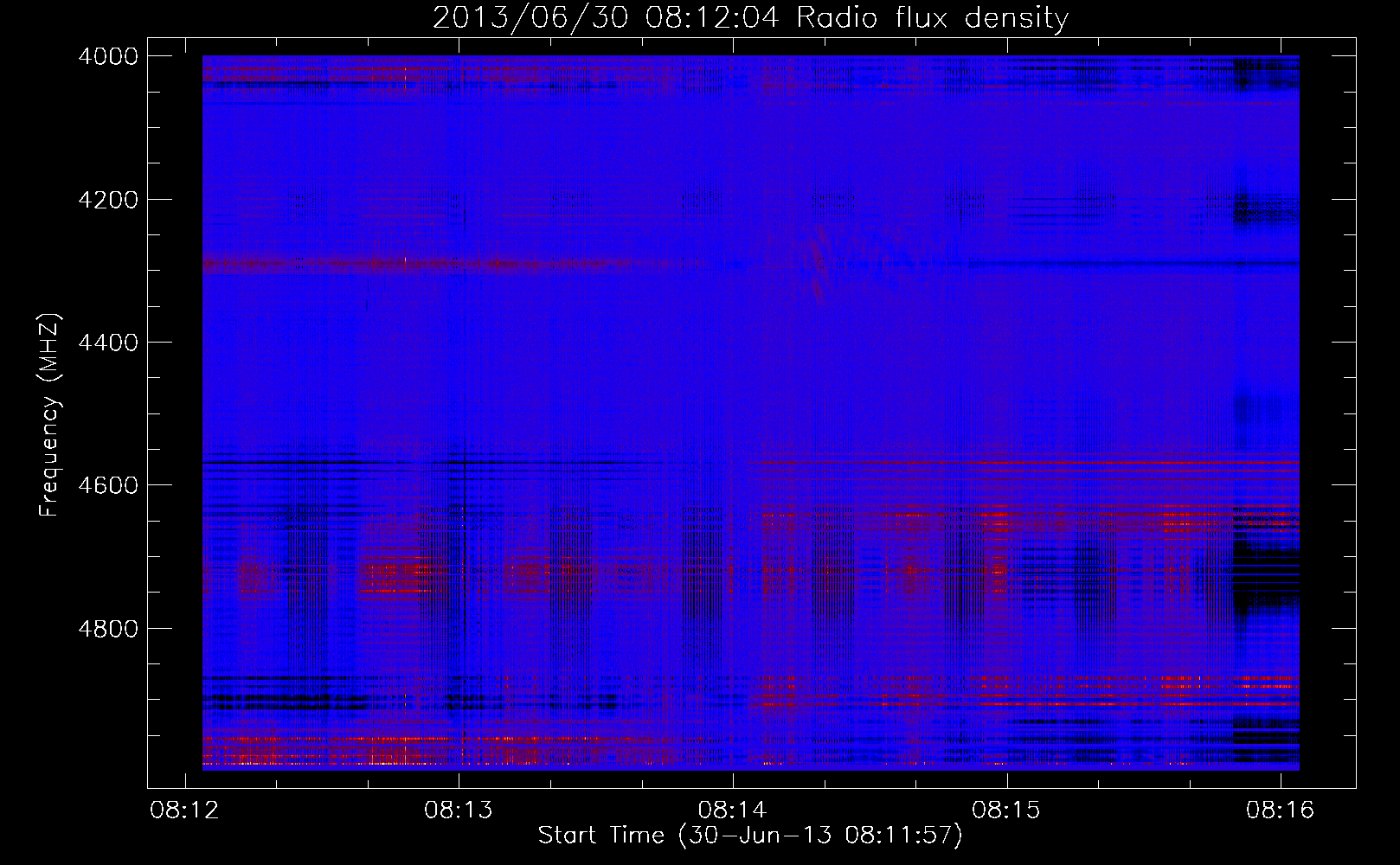
Task: Click the 08:12 time axis label
Action: 184,810
